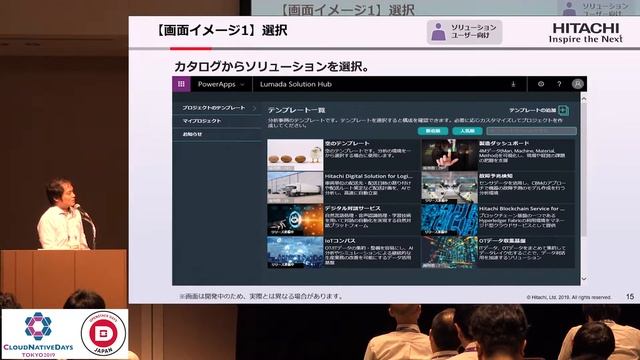Expand the PowerApps dropdown chevron
Viewport: 640px width, 360px height.
pos(242,84)
